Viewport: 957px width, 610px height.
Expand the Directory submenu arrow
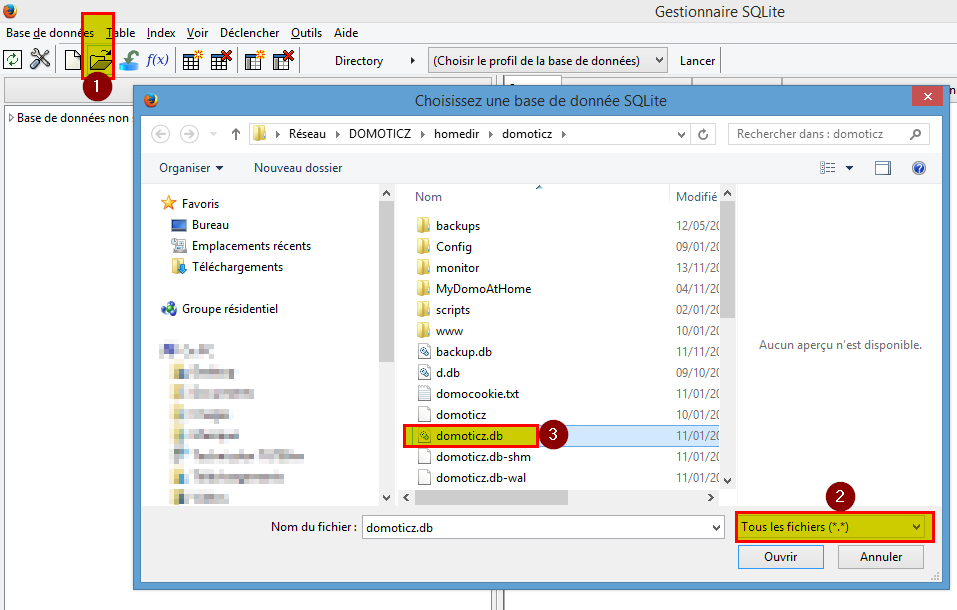(413, 60)
